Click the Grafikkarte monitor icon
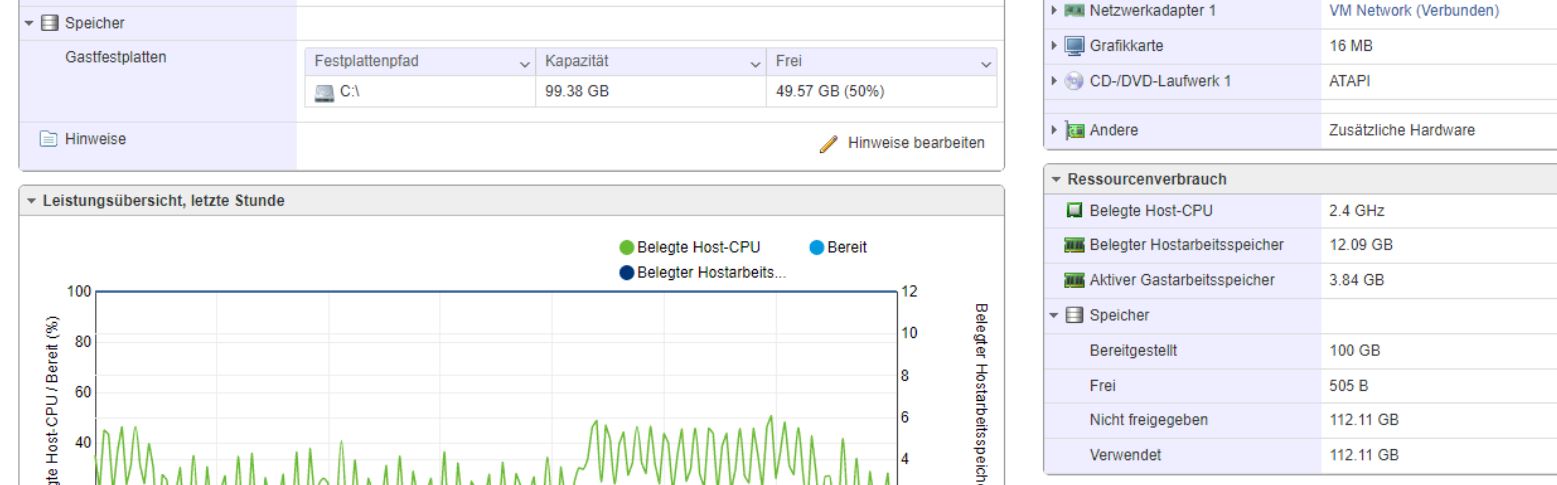 [x=1072, y=45]
